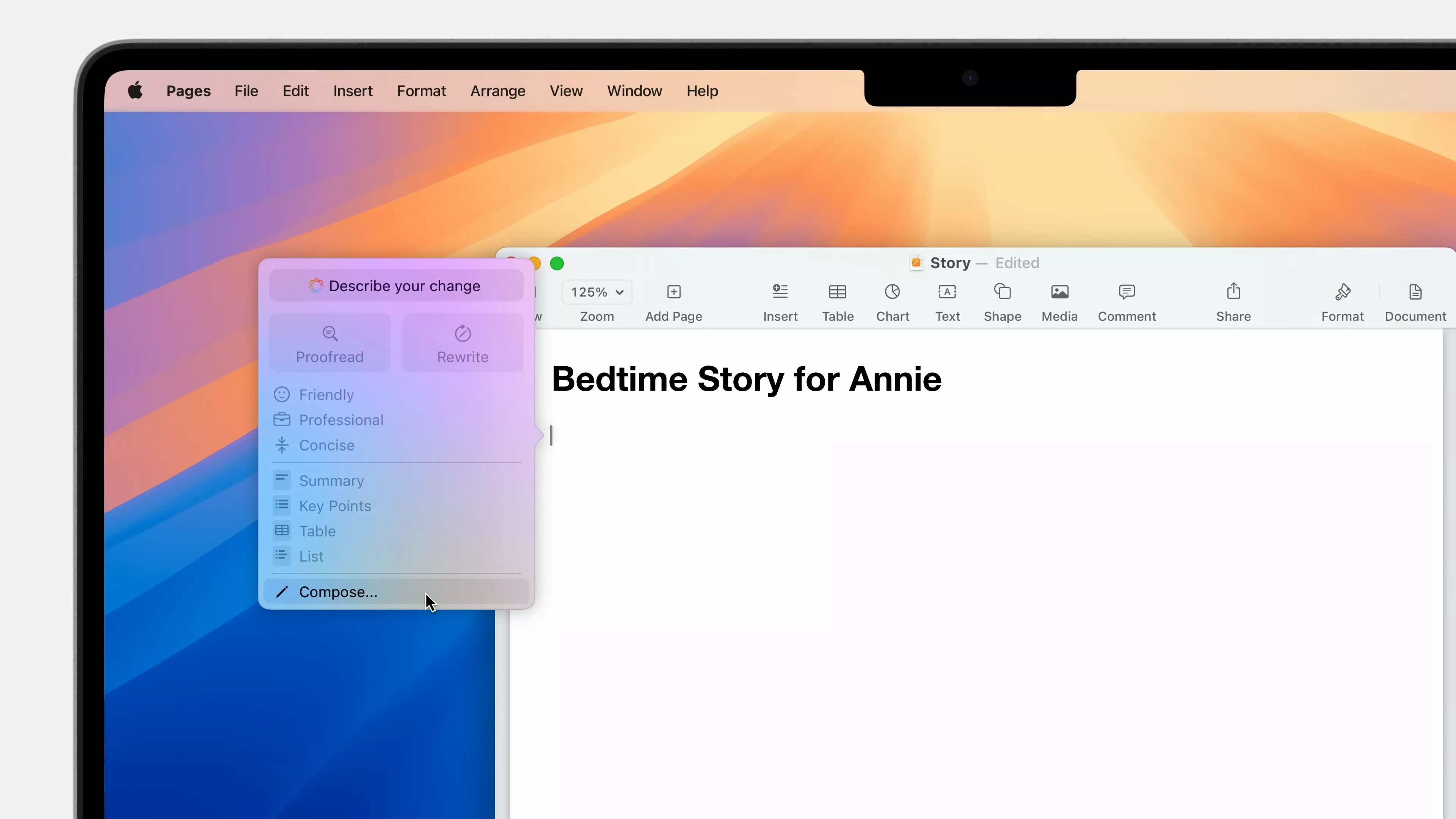Click the Edited status in title bar
1456x819 pixels.
tap(1017, 263)
